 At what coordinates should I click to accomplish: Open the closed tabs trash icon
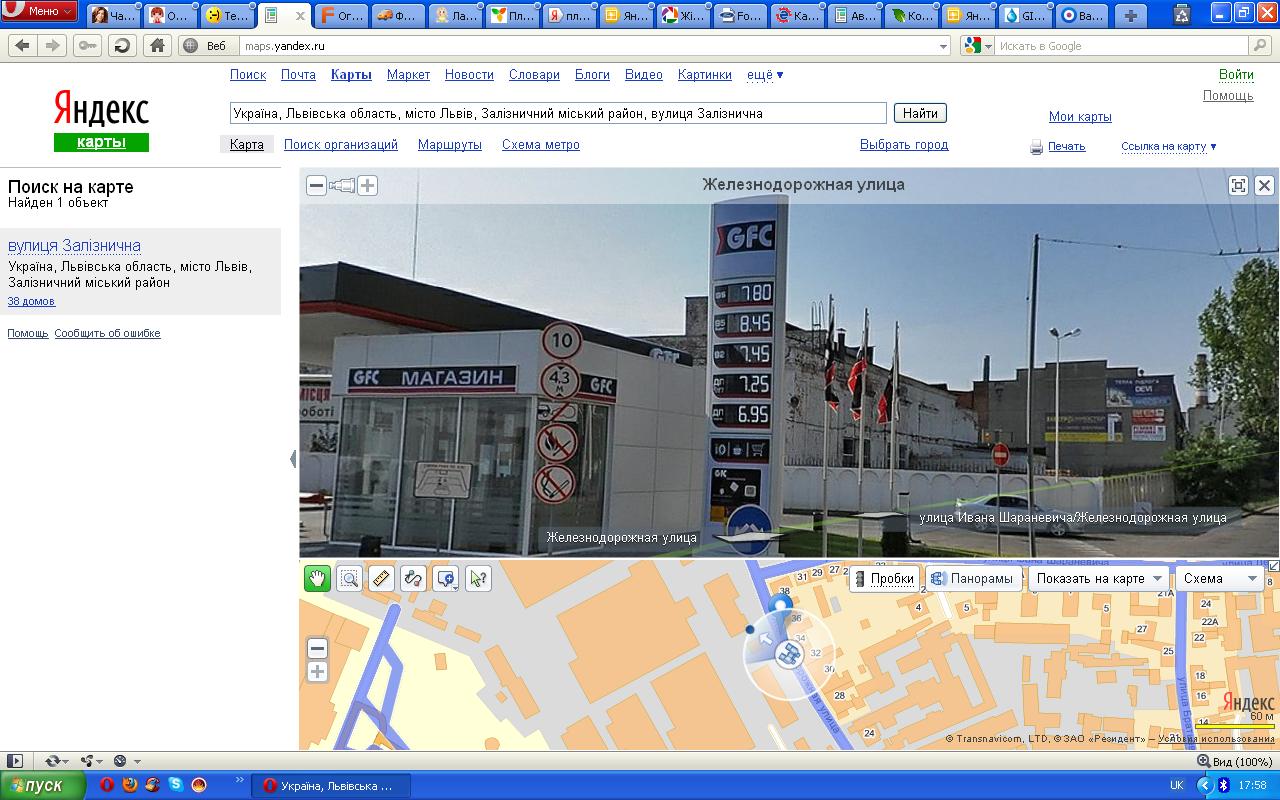1182,14
